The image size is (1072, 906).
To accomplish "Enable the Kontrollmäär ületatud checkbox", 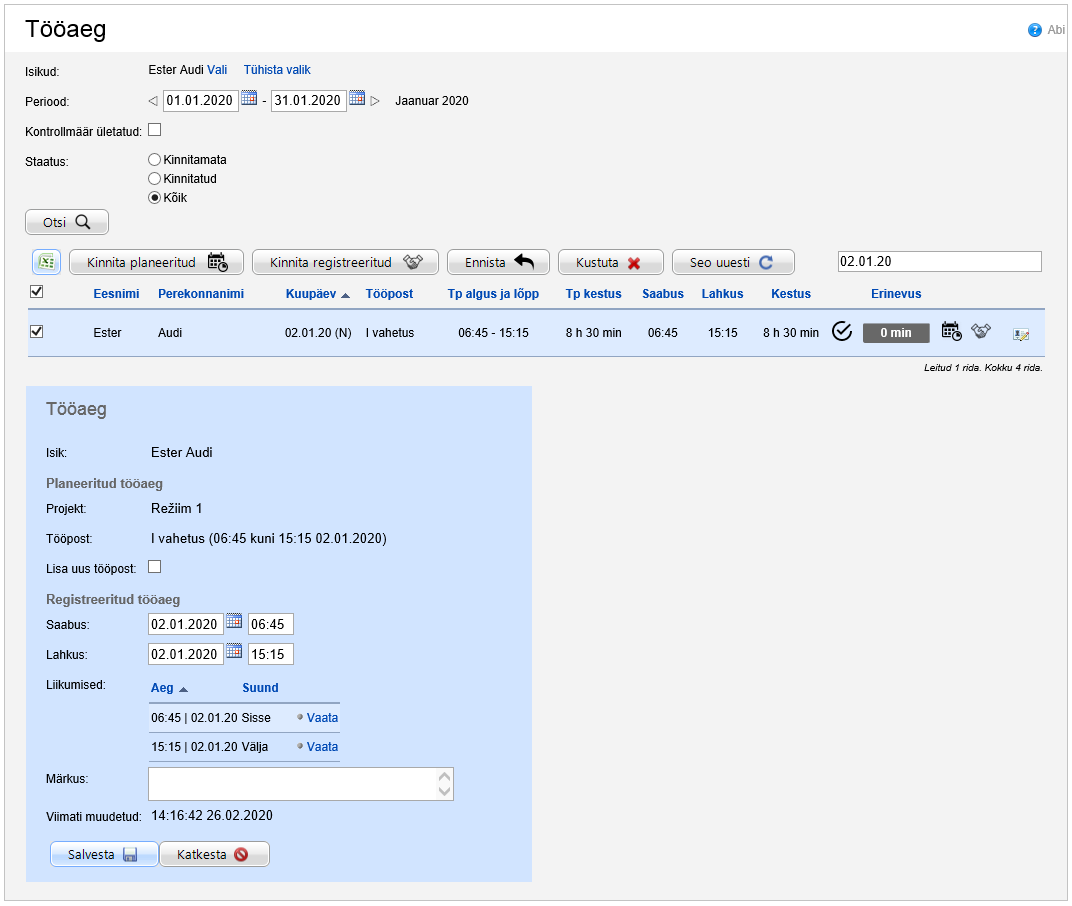I will 155,130.
